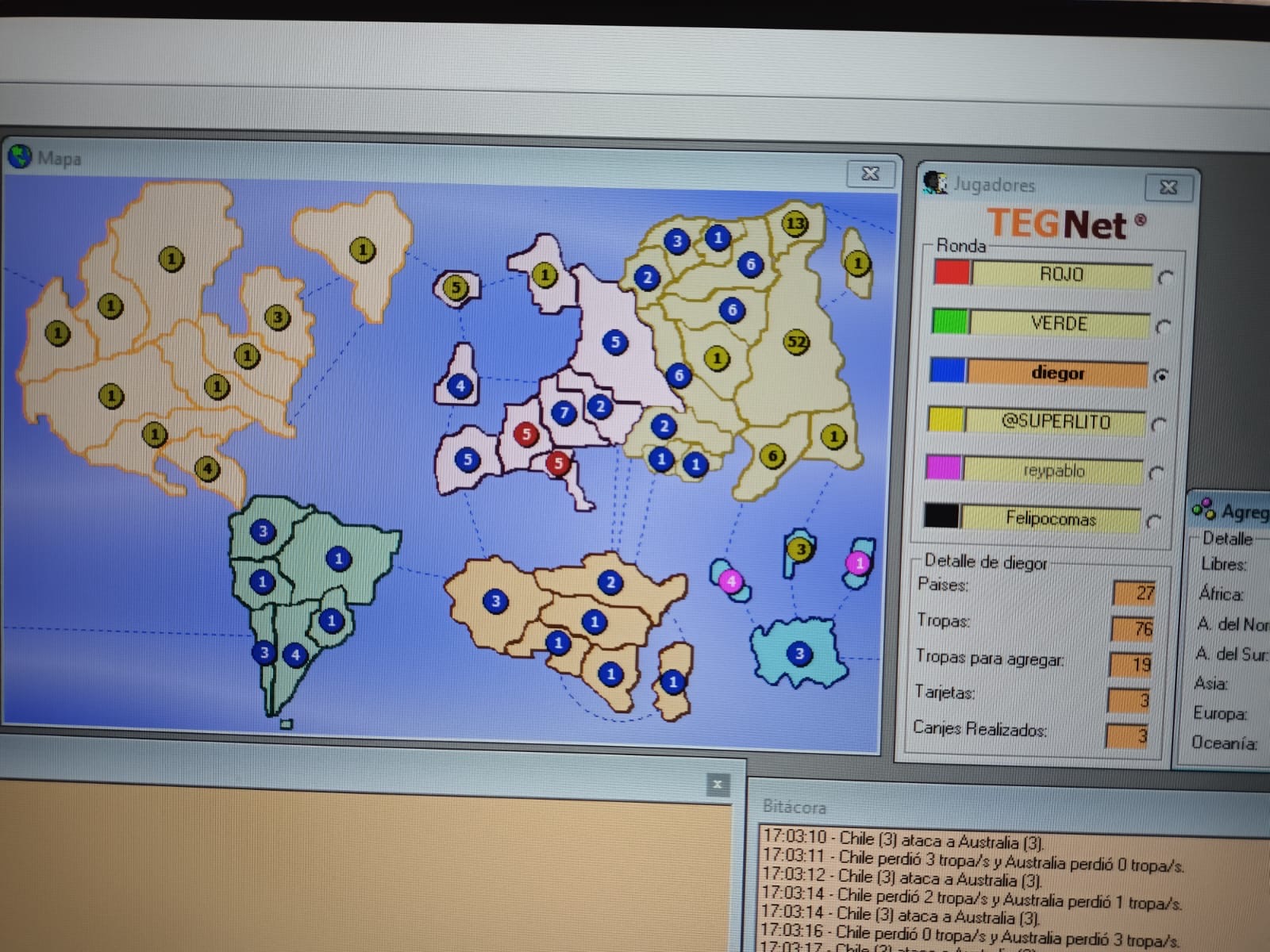Image resolution: width=1270 pixels, height=952 pixels.
Task: Click the globe icon in the Mapa title bar
Action: coord(20,157)
